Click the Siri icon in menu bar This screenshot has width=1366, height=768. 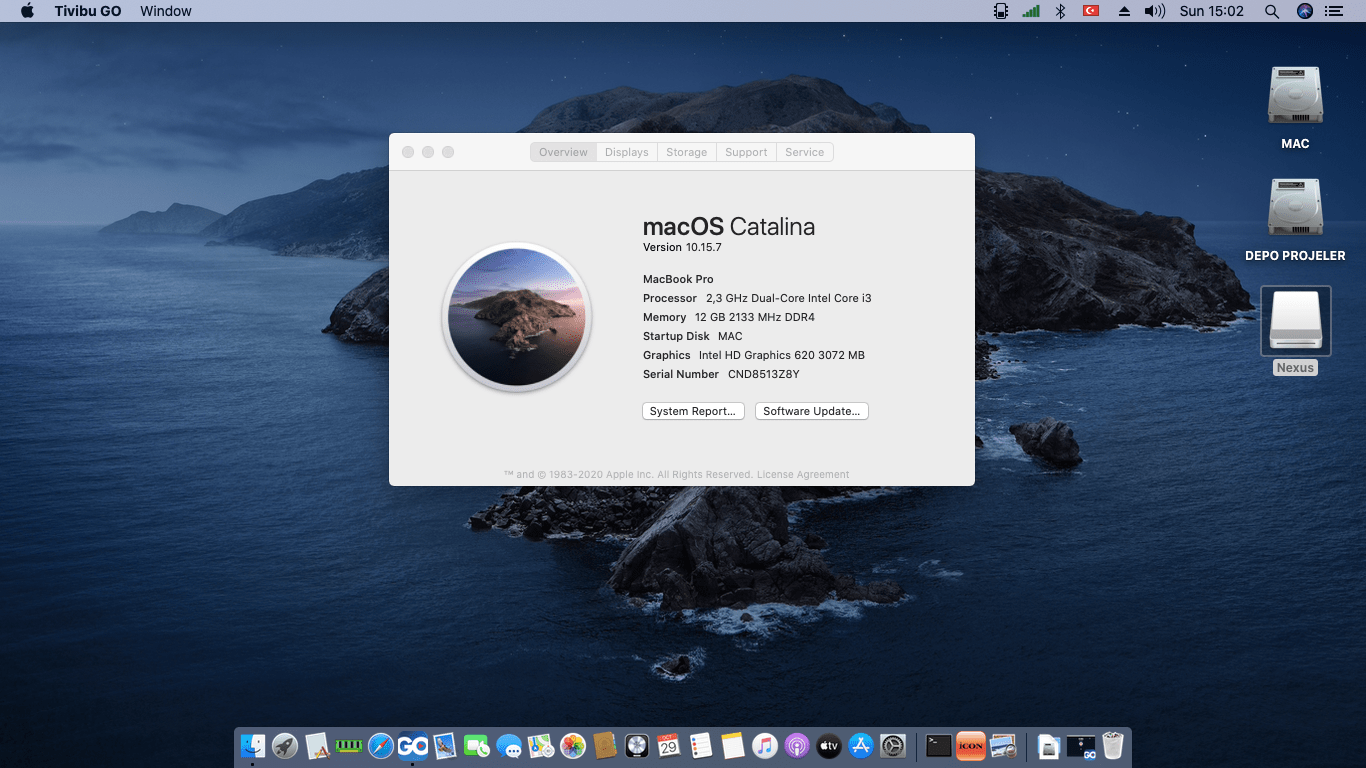coord(1304,11)
